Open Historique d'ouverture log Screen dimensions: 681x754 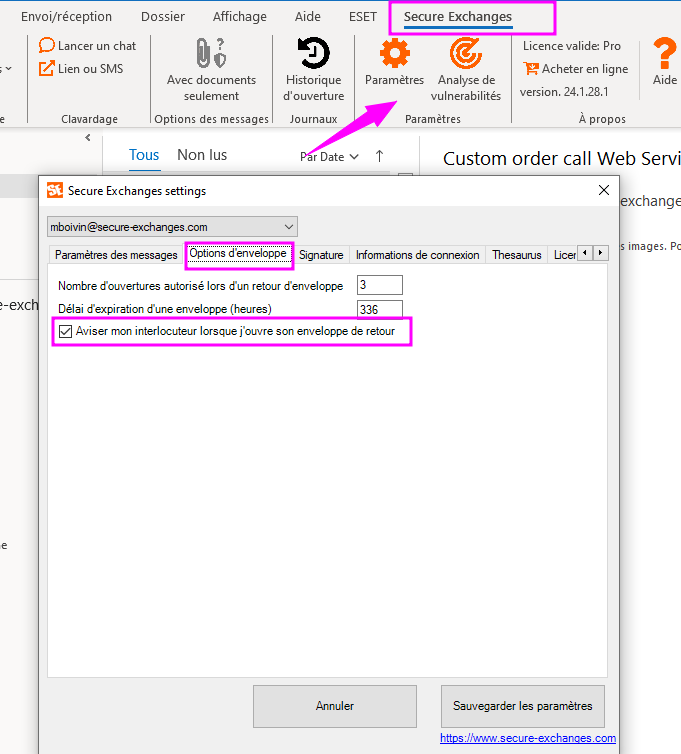[x=314, y=69]
